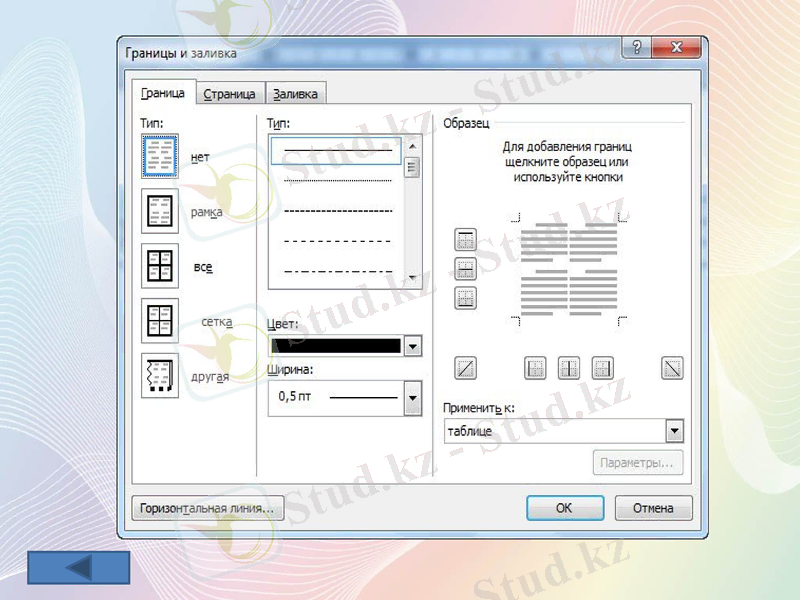The width and height of the screenshot is (800, 600).
Task: Toggle the inner horizontal border button
Action: [465, 268]
